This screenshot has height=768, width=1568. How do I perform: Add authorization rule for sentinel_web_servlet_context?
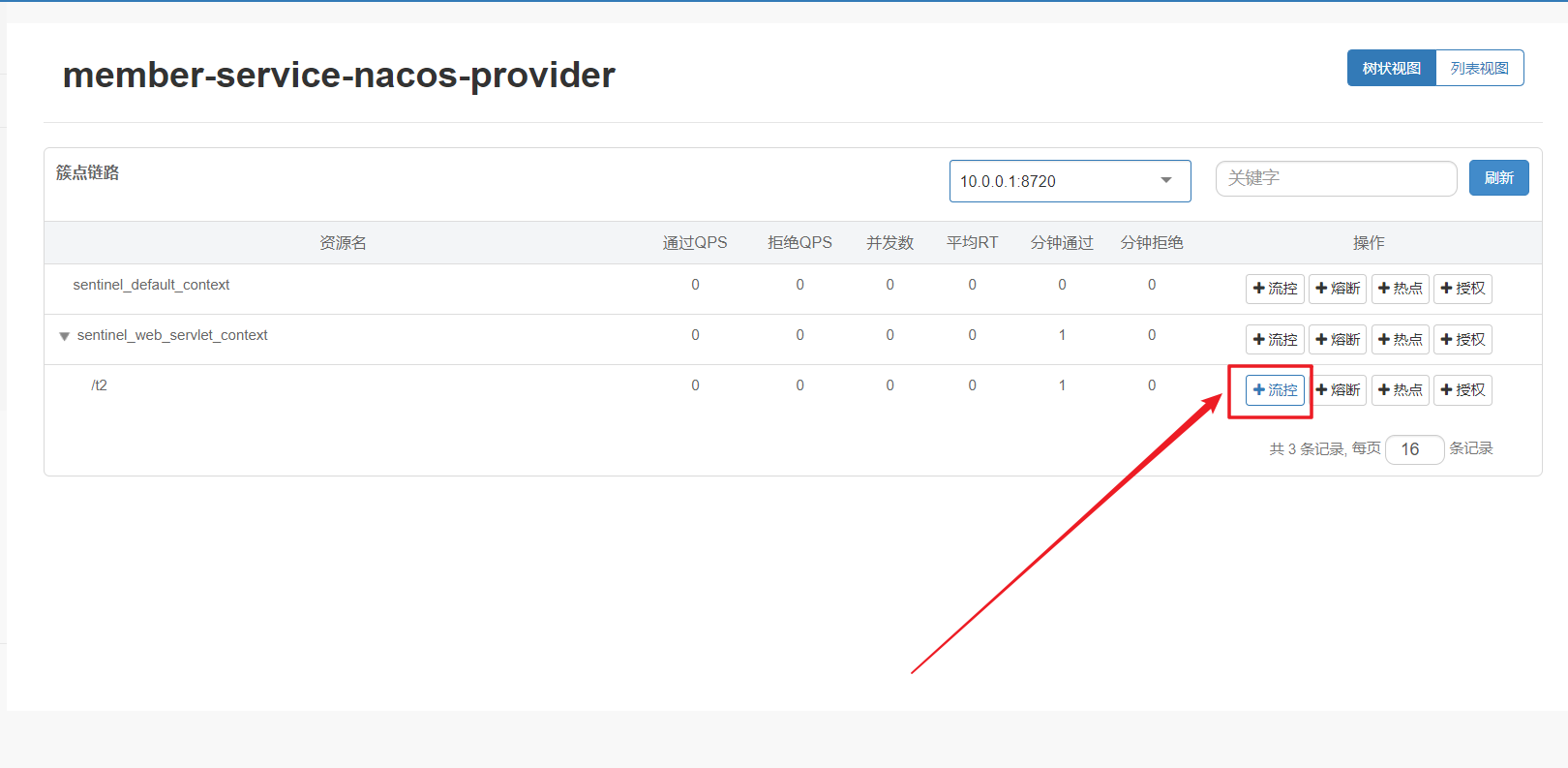coord(1462,340)
